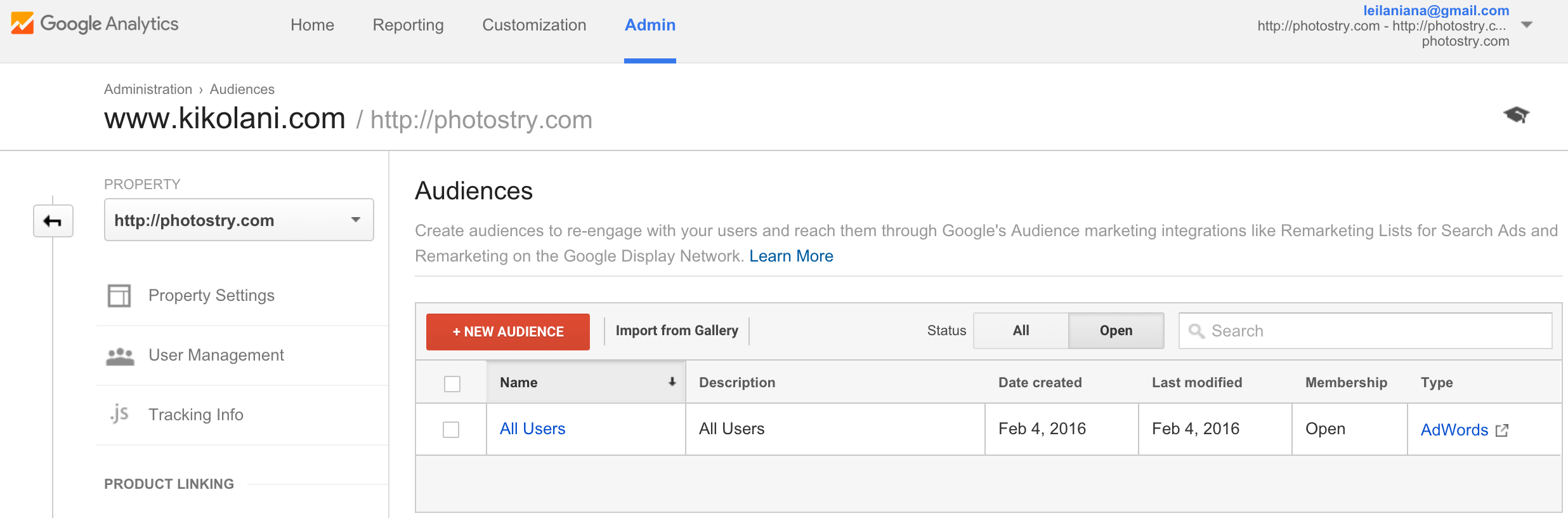Click the Audiences breadcrumb
Image resolution: width=1568 pixels, height=518 pixels.
[x=242, y=90]
